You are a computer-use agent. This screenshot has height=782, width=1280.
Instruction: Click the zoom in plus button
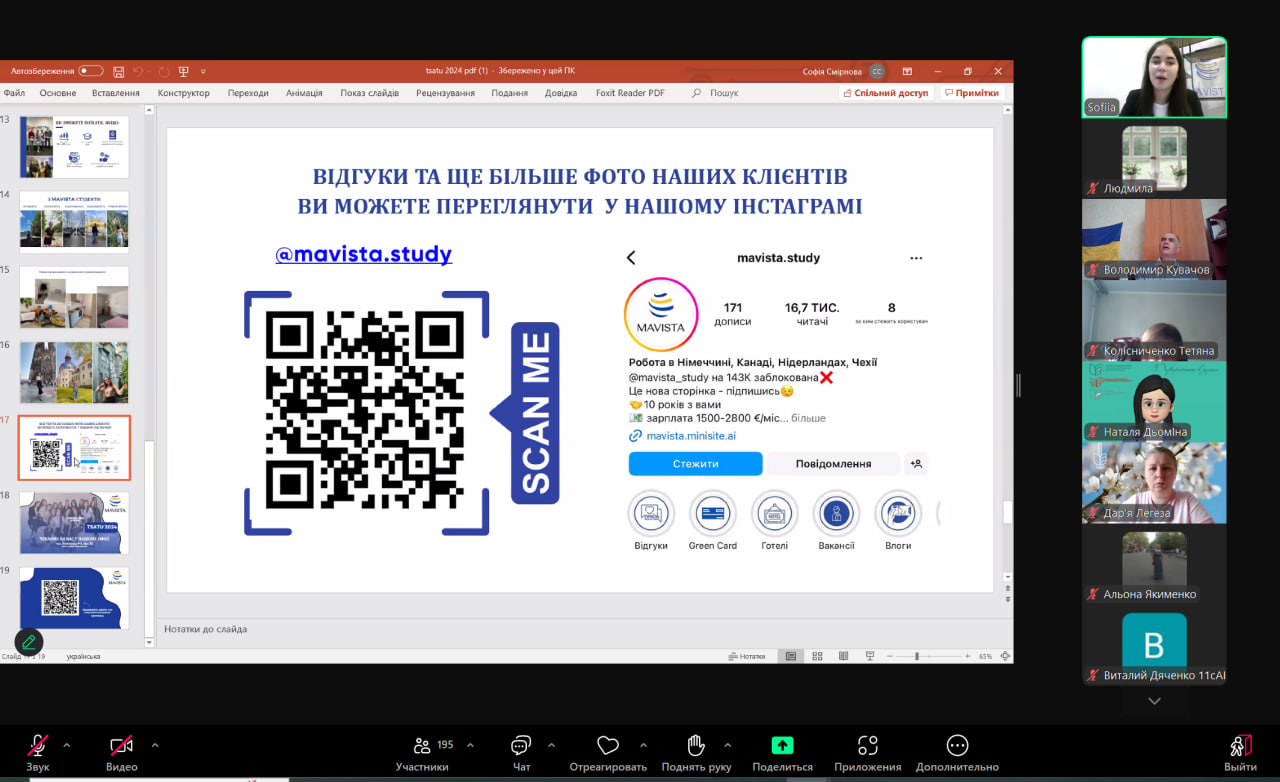[967, 656]
